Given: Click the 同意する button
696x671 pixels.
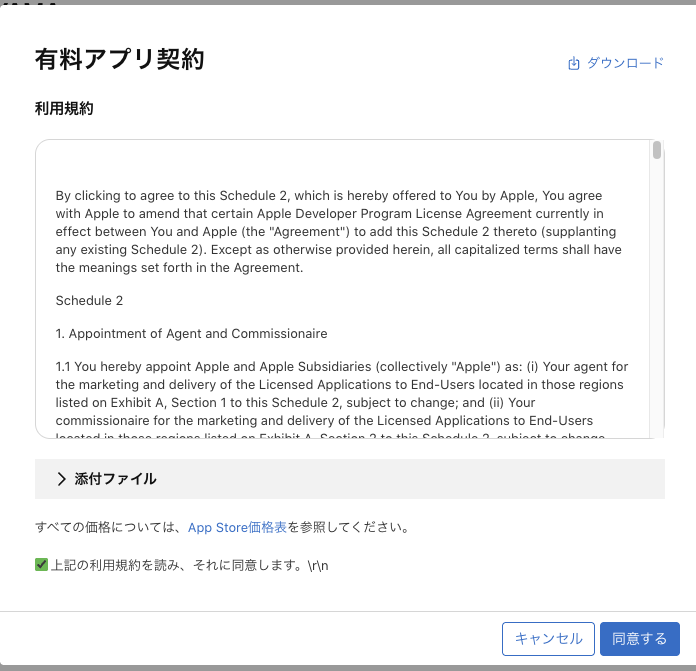Looking at the screenshot, I should 640,639.
